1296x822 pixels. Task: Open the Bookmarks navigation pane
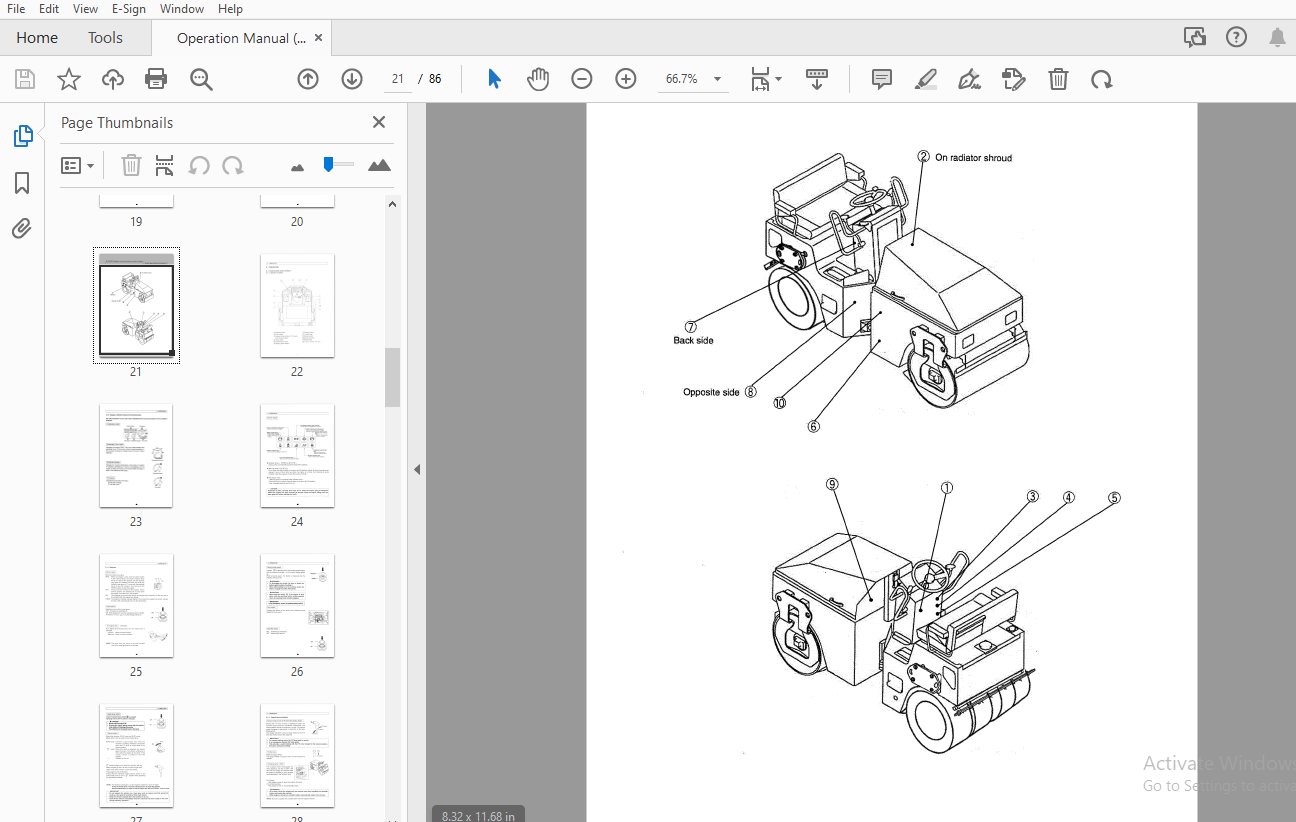(x=22, y=183)
